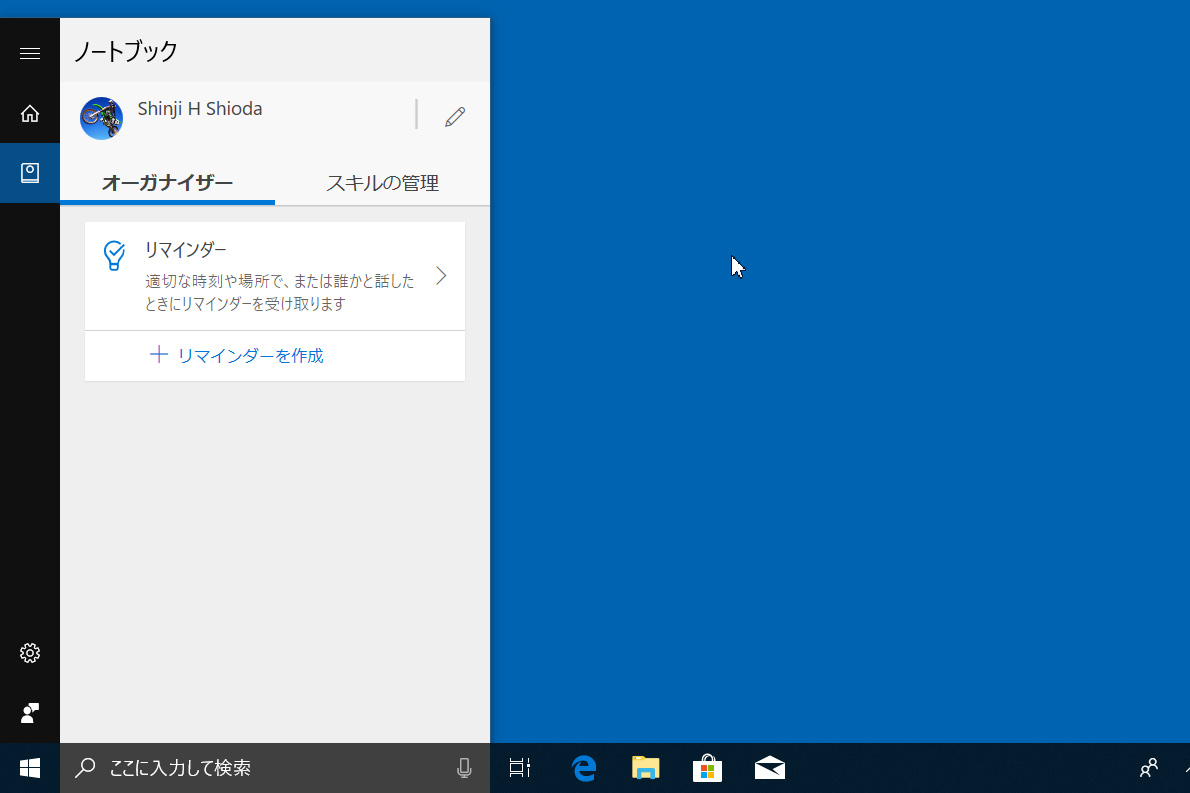Click the reminder description text
This screenshot has height=793, width=1190.
[x=280, y=292]
